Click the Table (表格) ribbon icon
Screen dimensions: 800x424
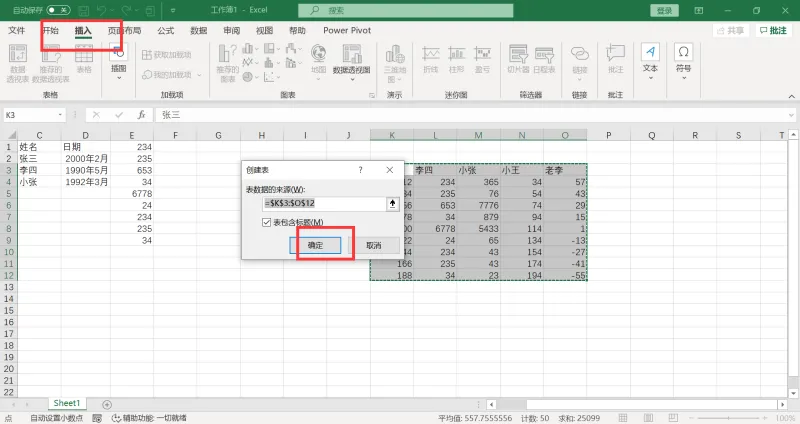tap(84, 59)
